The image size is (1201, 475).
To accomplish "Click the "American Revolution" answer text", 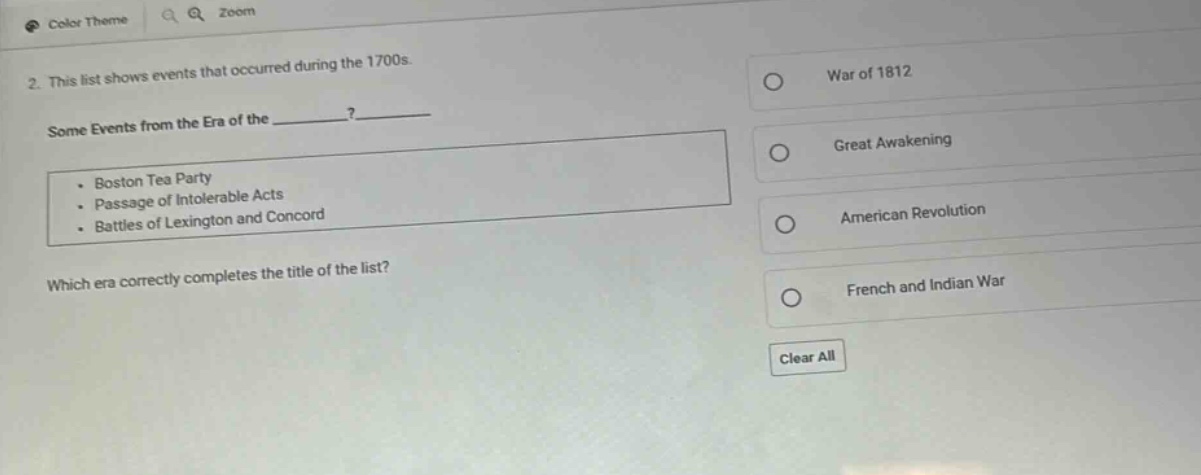I will 913,212.
